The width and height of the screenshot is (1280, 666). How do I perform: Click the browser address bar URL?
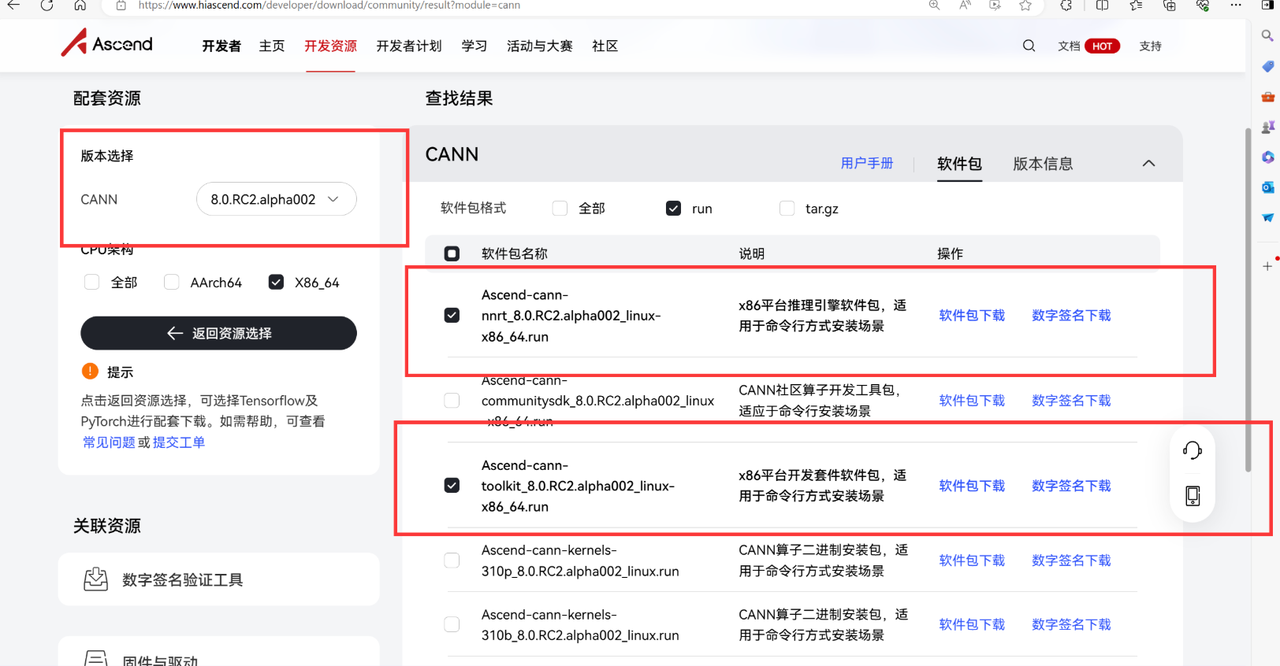pyautogui.click(x=329, y=5)
